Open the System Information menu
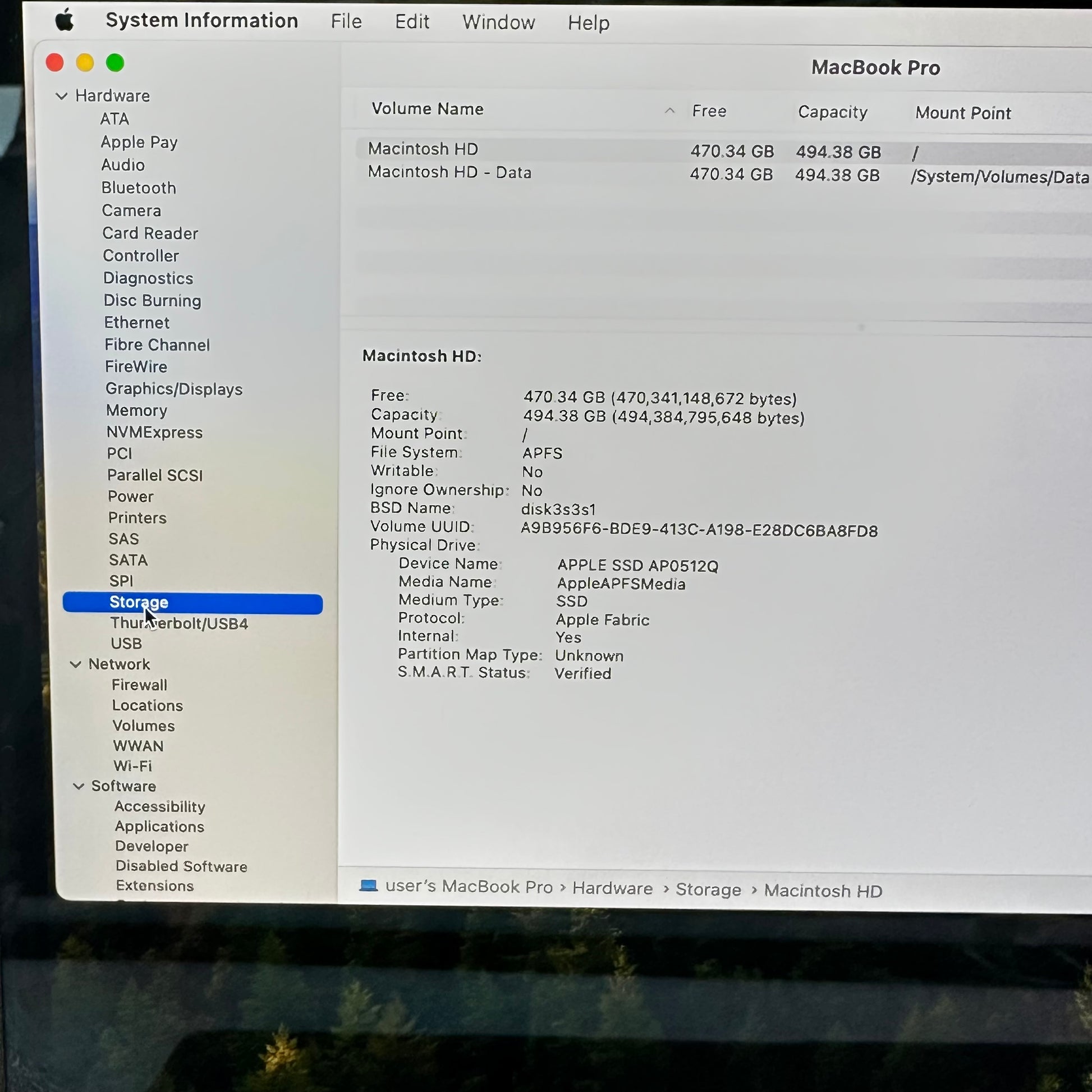The image size is (1092, 1092). click(202, 21)
